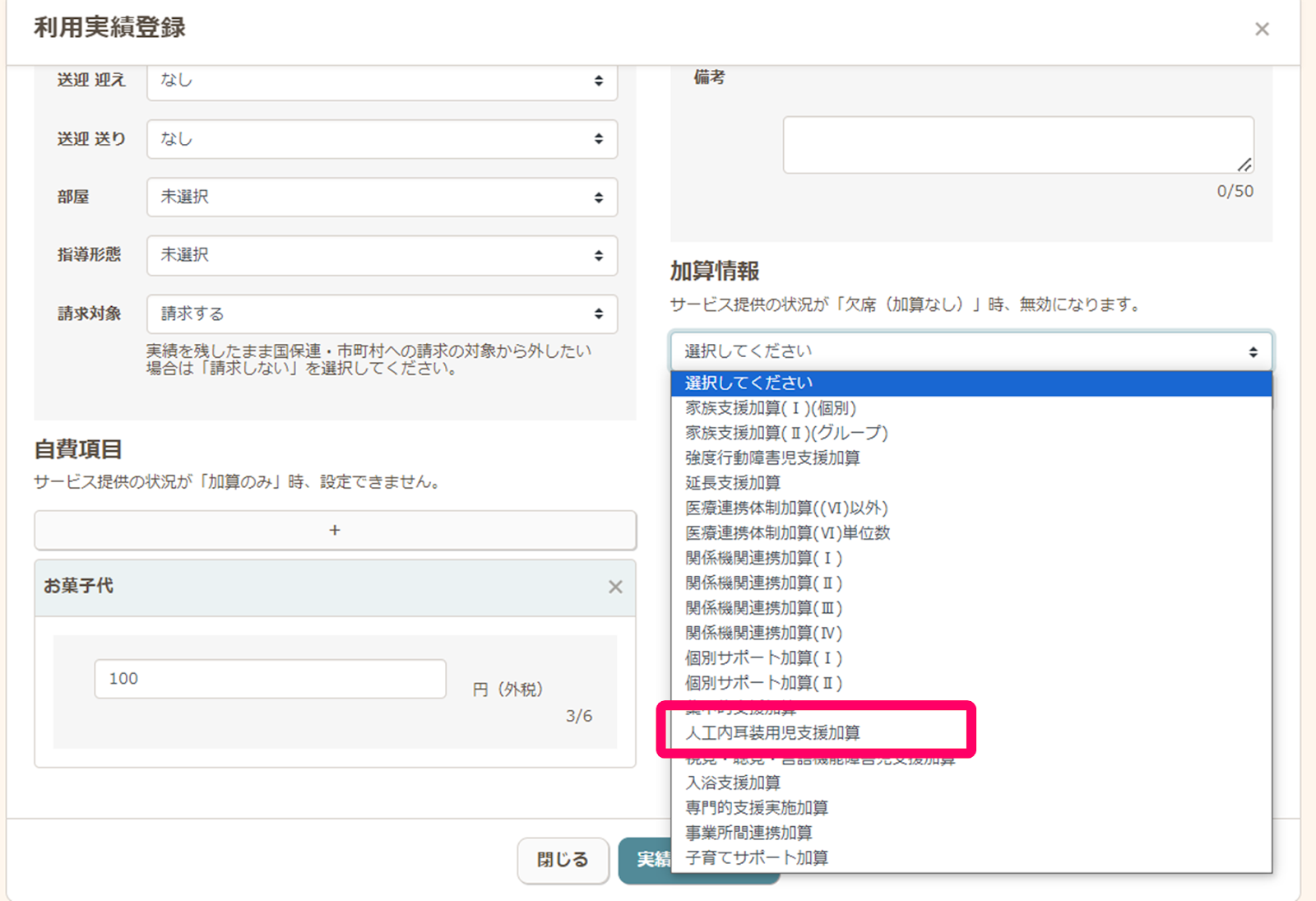Open the 送迎 送り dropdown
Viewport: 1316px width, 901px height.
(x=382, y=139)
